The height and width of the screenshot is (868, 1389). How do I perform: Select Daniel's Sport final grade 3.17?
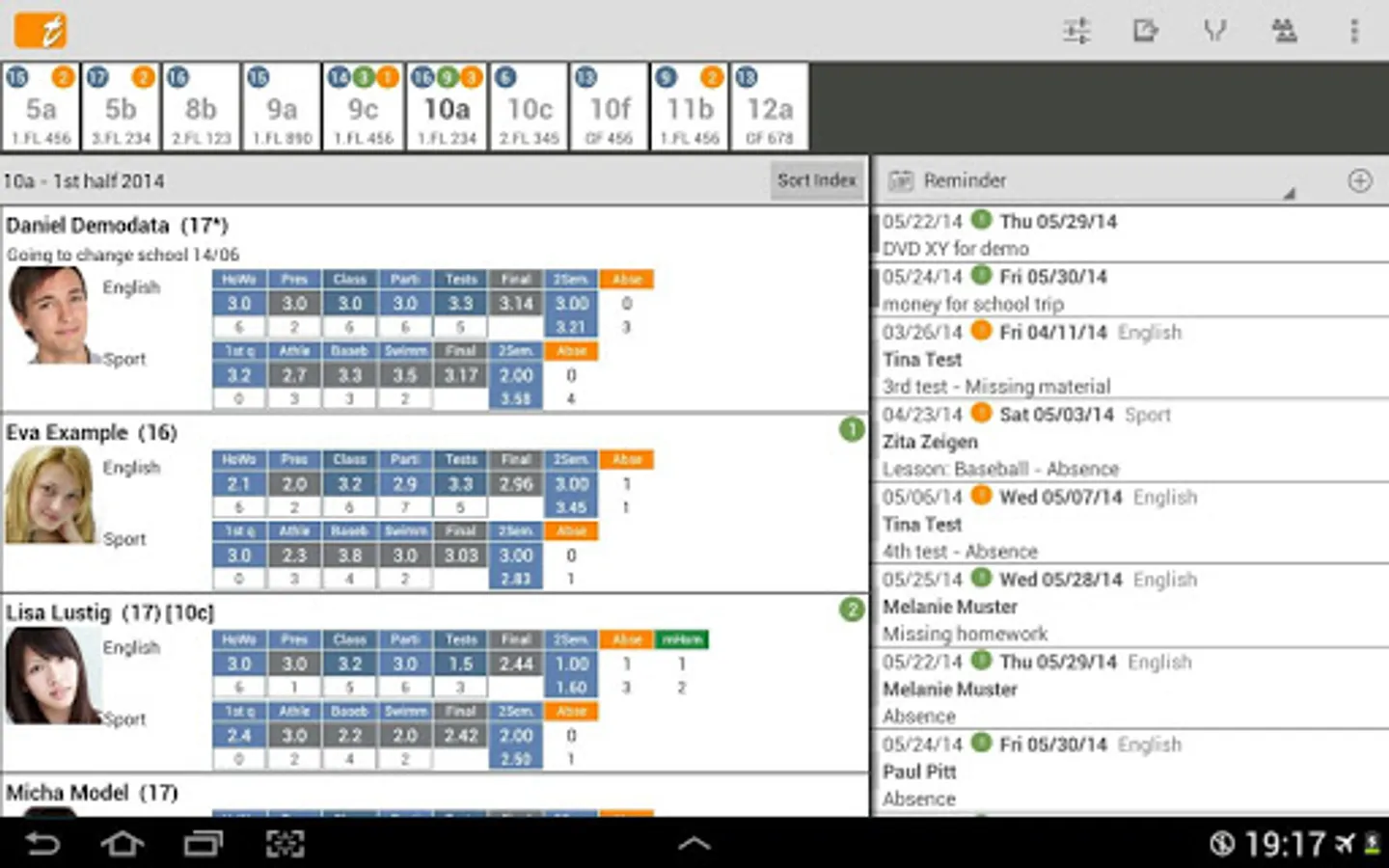[461, 374]
